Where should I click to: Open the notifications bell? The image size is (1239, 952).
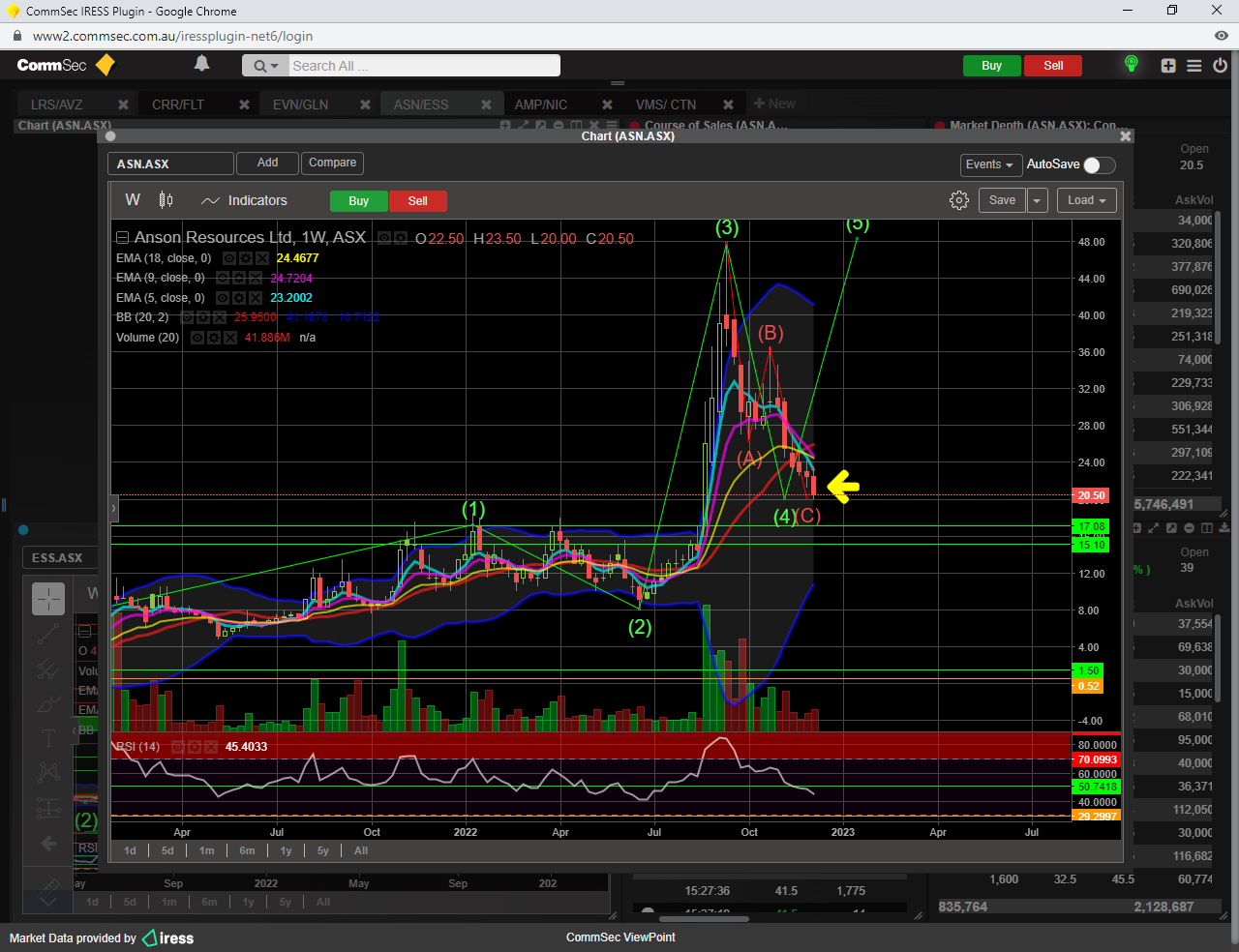[x=201, y=64]
